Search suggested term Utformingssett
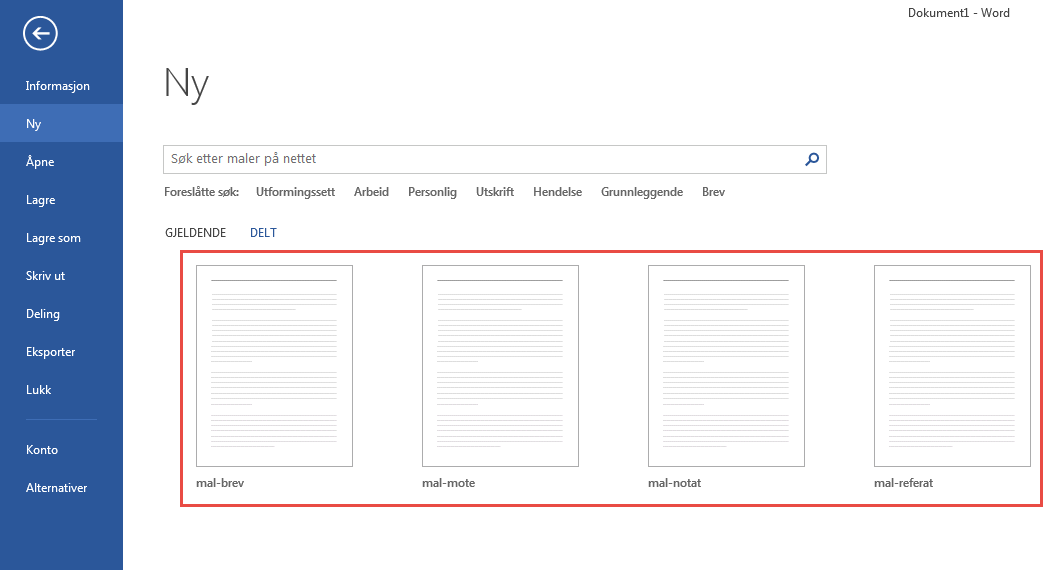 [295, 192]
